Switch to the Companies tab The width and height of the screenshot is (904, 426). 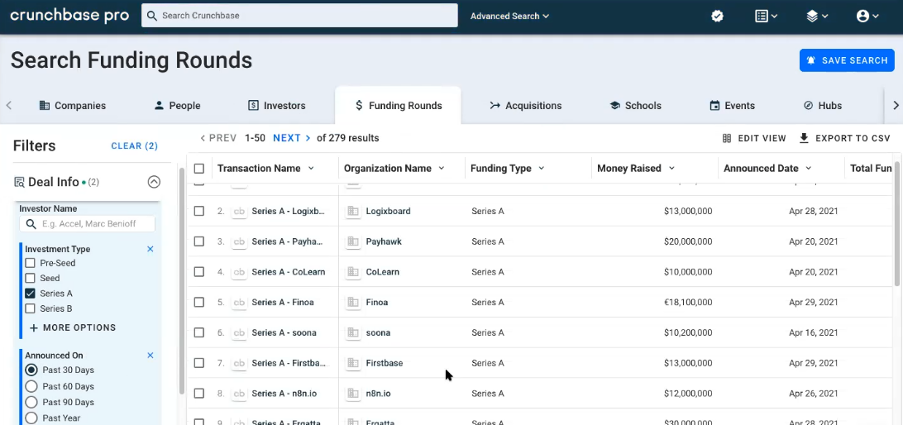pos(73,105)
